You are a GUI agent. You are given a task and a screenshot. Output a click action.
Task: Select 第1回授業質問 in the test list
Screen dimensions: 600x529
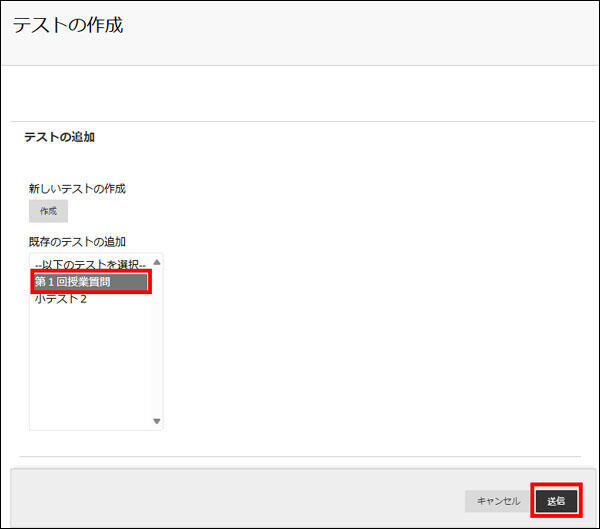91,282
